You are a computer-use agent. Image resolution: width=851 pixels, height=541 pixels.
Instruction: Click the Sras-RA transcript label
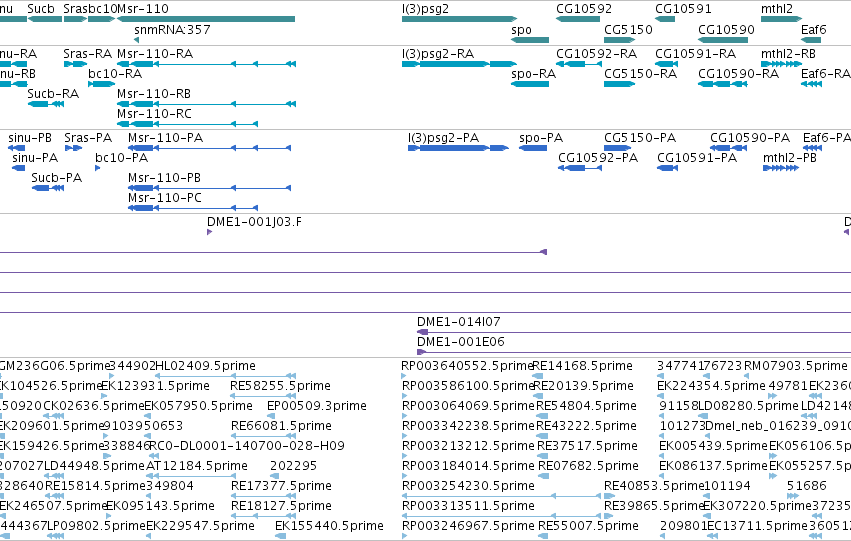click(87, 54)
